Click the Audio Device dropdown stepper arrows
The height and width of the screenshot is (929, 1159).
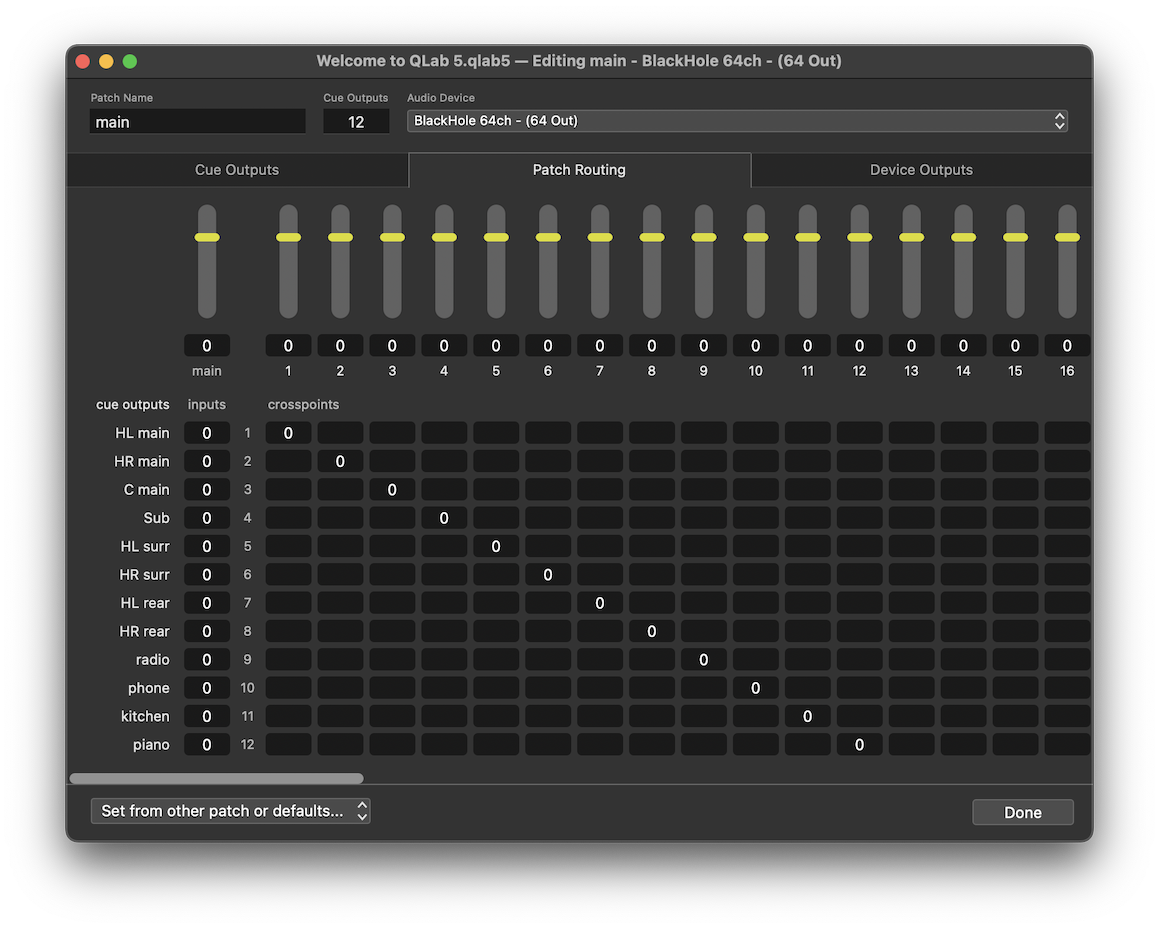click(x=1059, y=120)
